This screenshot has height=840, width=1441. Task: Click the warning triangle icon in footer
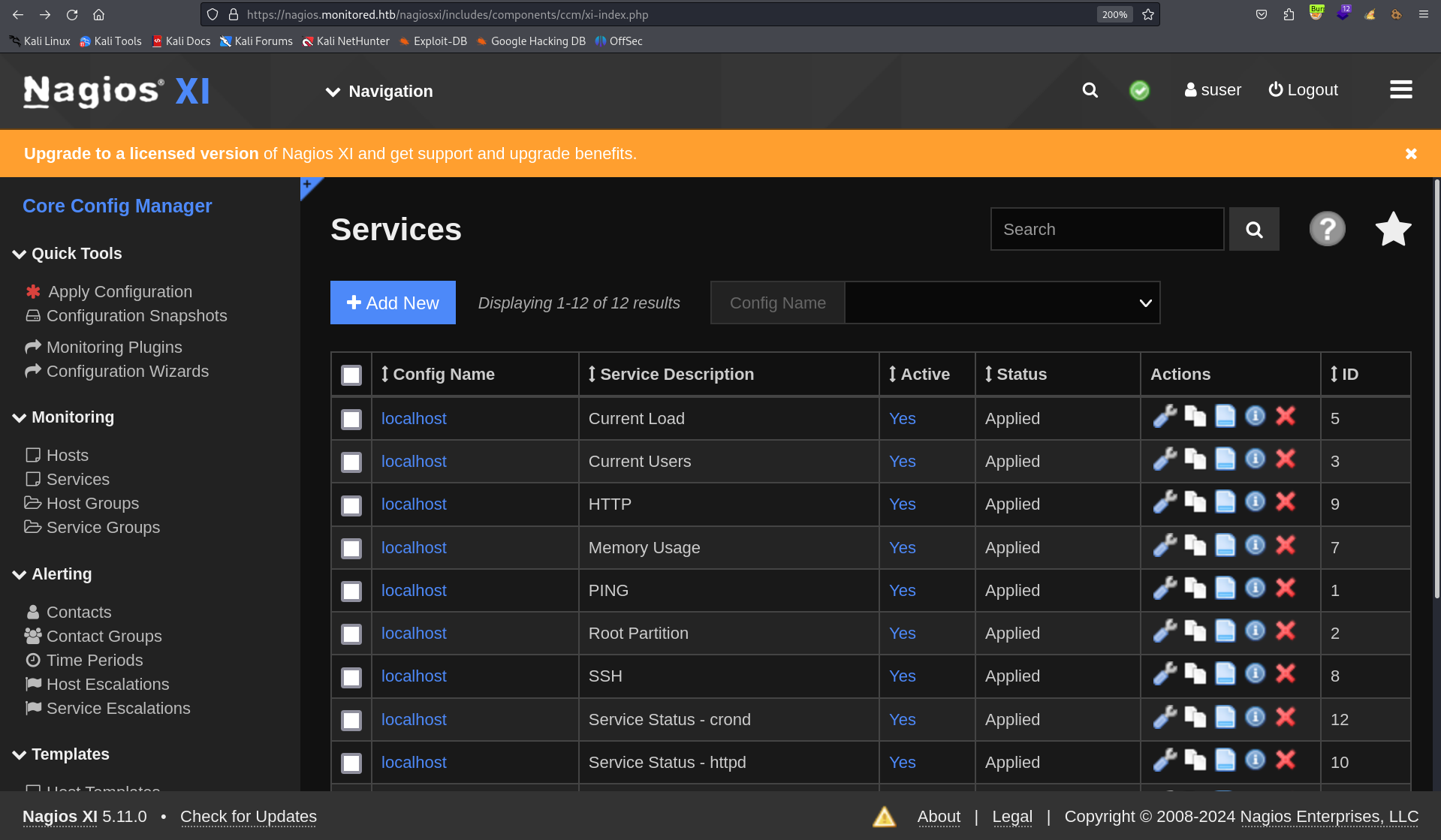tap(884, 817)
